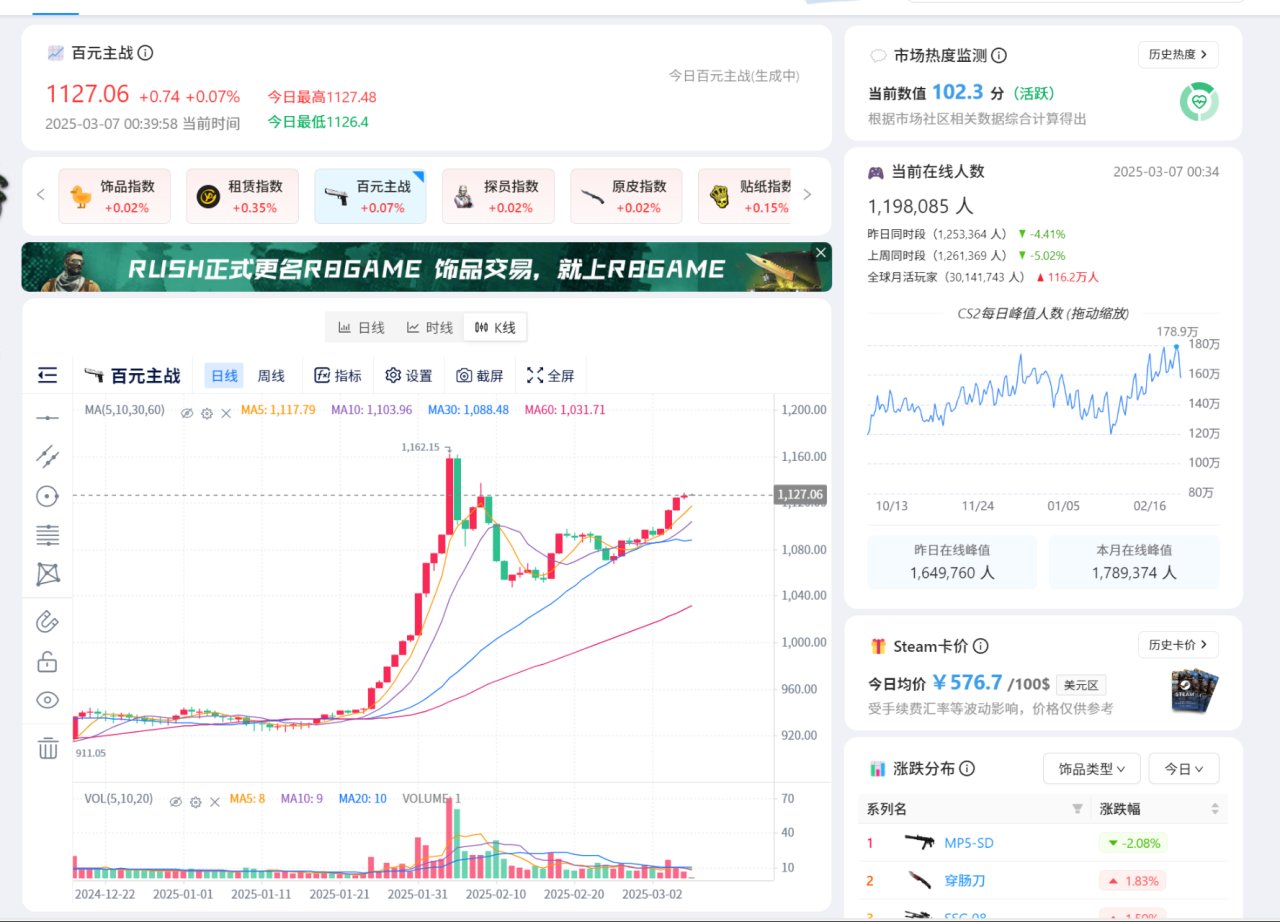The width and height of the screenshot is (1280, 922).
Task: Open MA indicator settings gear
Action: [207, 413]
